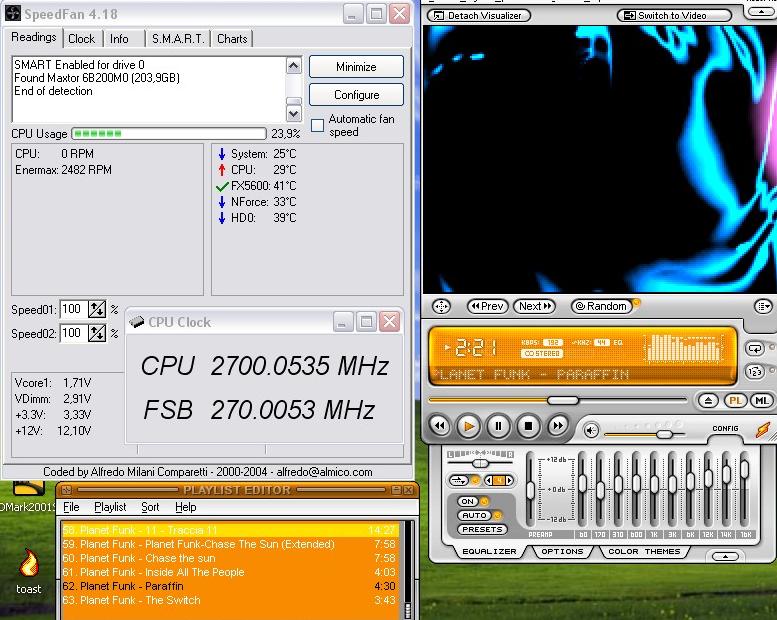The height and width of the screenshot is (620, 777).
Task: Click the Winamp lightning bolt logo
Action: 763,429
